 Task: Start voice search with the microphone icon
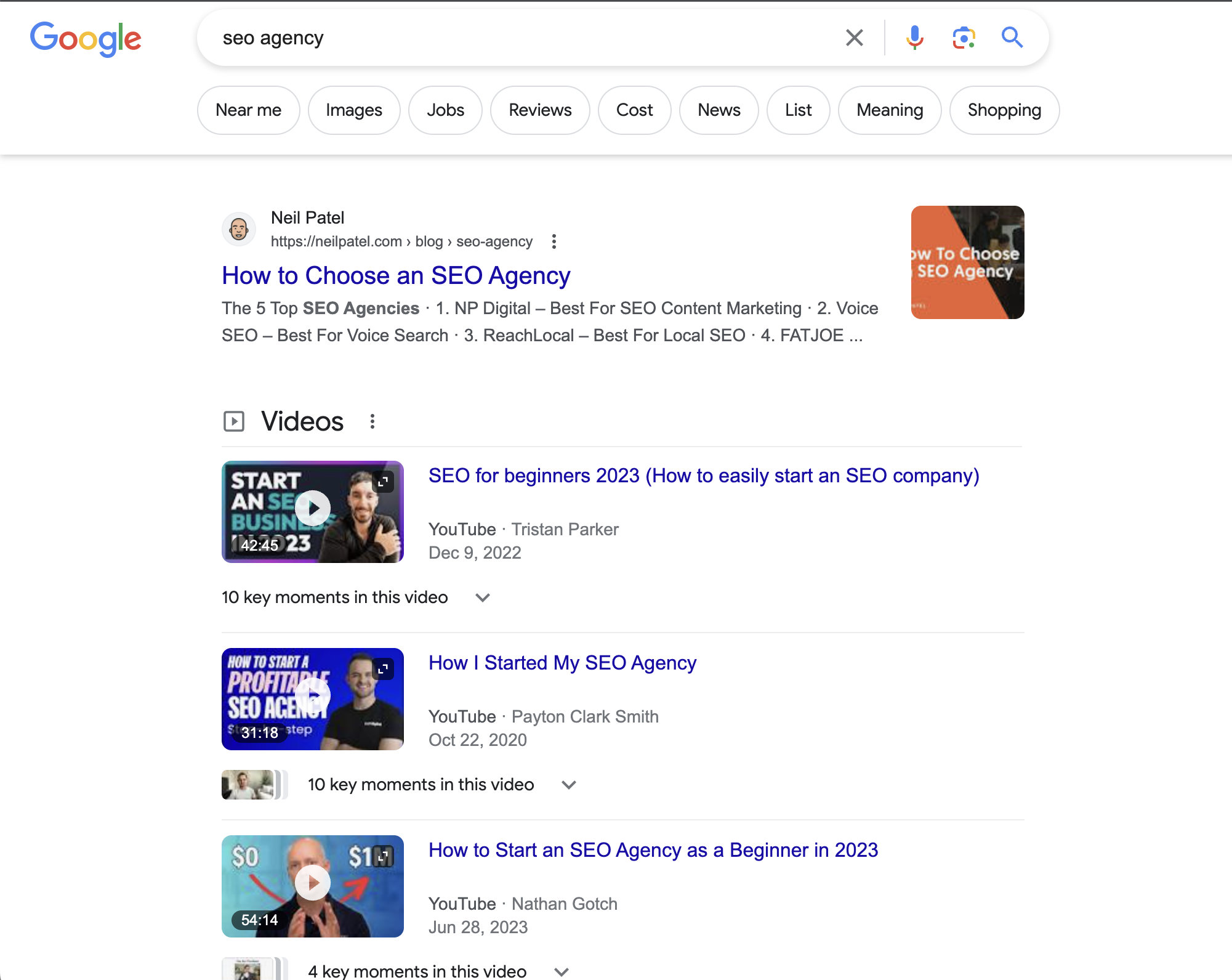pos(915,38)
